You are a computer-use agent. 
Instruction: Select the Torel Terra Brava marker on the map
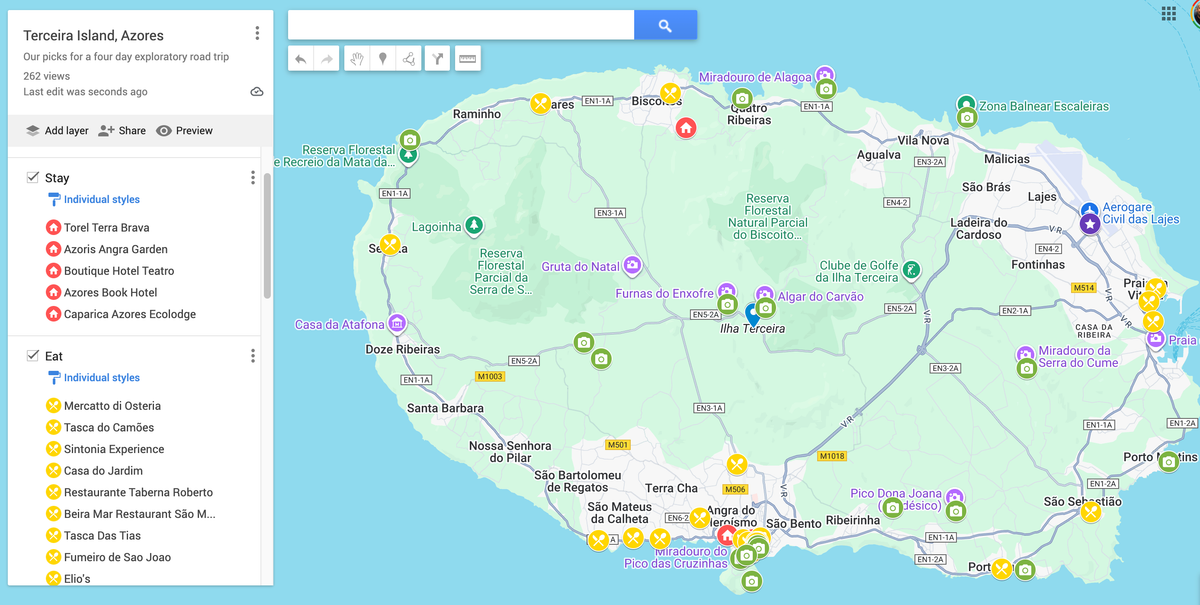click(x=685, y=128)
